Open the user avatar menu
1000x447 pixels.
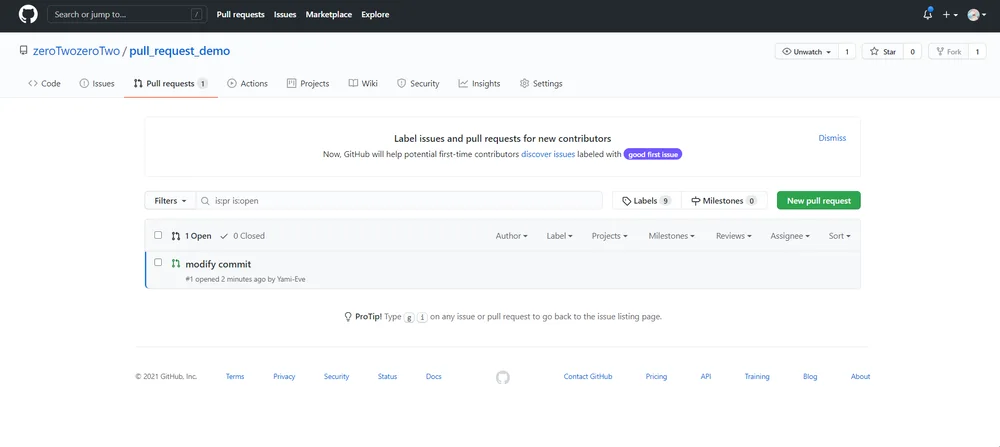tap(976, 15)
